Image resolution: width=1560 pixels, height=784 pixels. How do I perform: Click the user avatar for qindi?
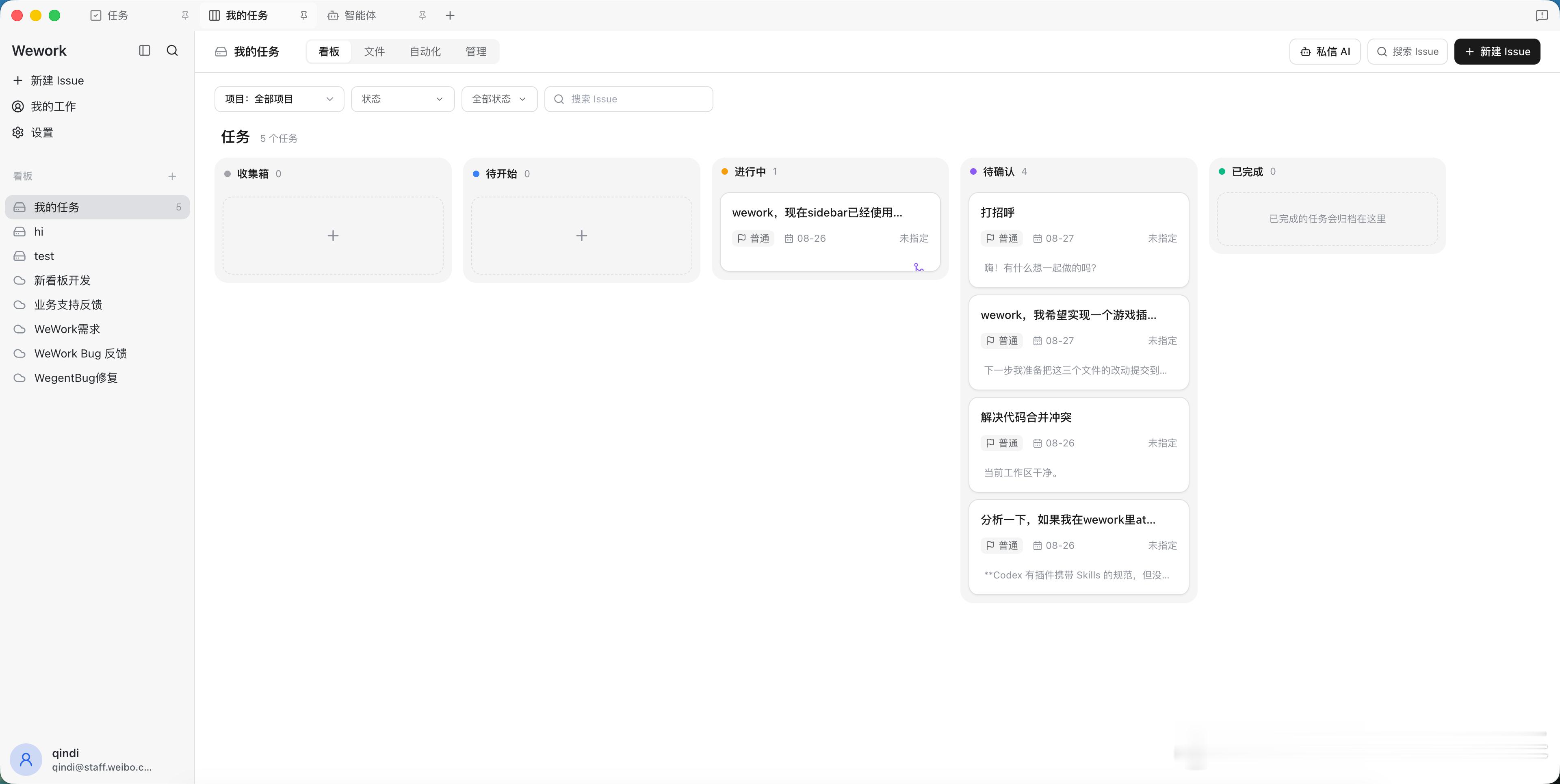26,759
